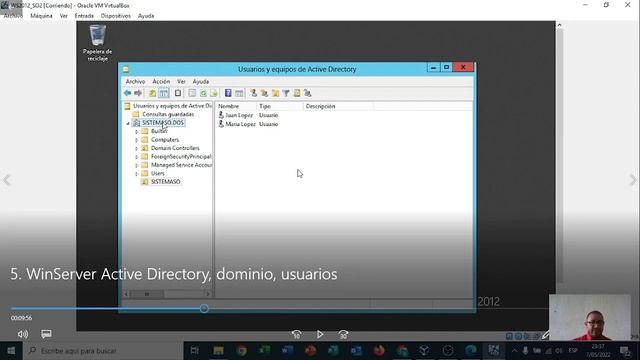Expand the Managed Service Accounts tree node
This screenshot has height=360, width=640.
point(137,165)
